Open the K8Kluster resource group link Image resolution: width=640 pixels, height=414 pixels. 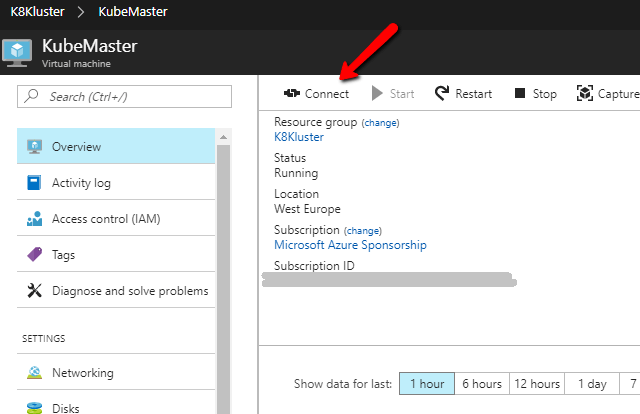tap(299, 137)
